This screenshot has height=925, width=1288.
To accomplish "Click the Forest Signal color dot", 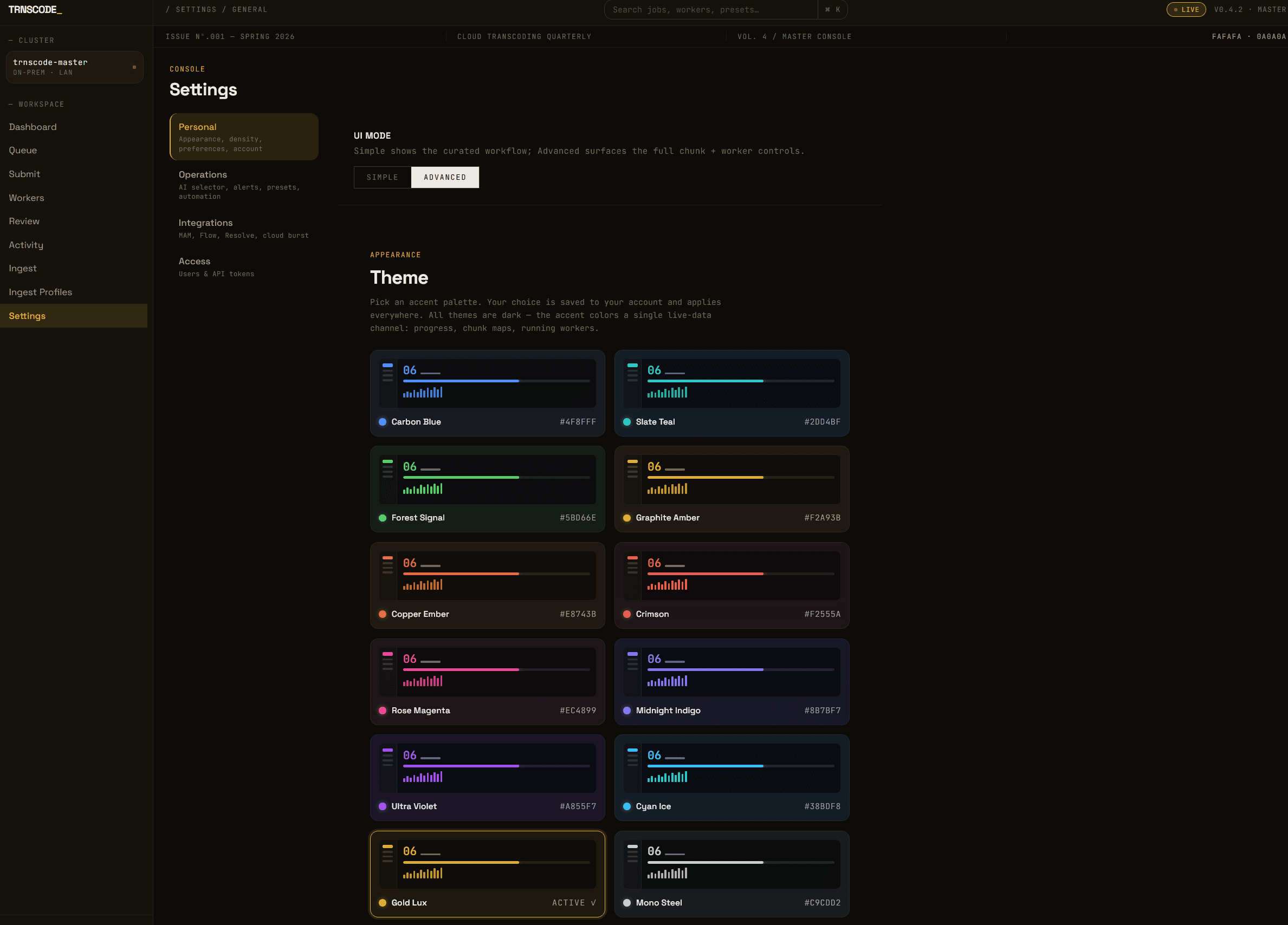I will coord(382,518).
